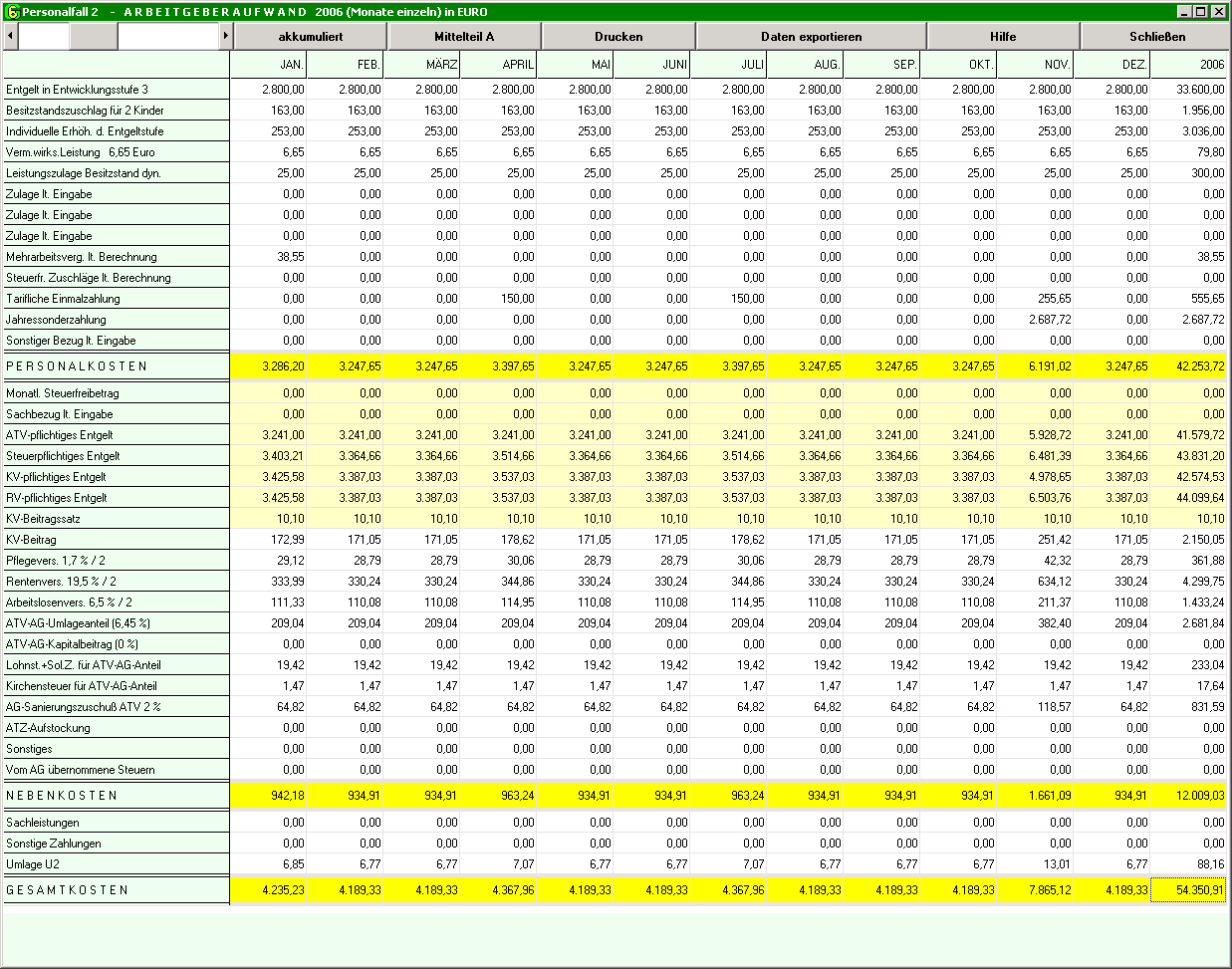This screenshot has height=969, width=1232.
Task: Select the JAN. column header
Action: tap(269, 65)
